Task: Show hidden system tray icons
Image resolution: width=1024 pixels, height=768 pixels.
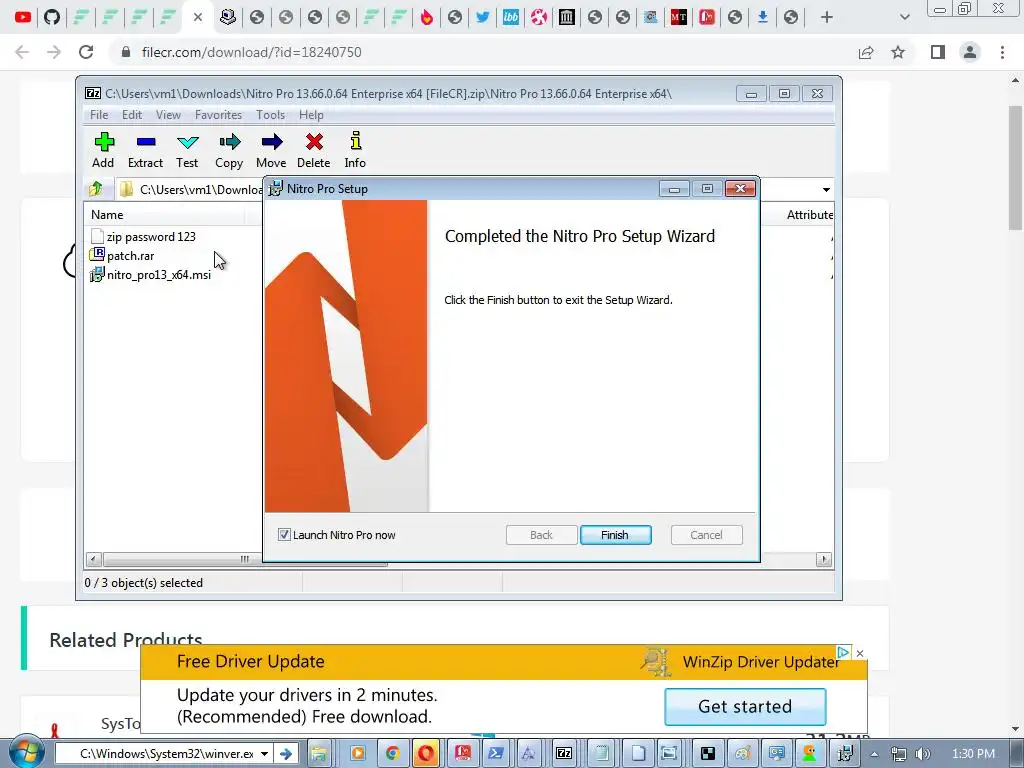Action: (874, 754)
